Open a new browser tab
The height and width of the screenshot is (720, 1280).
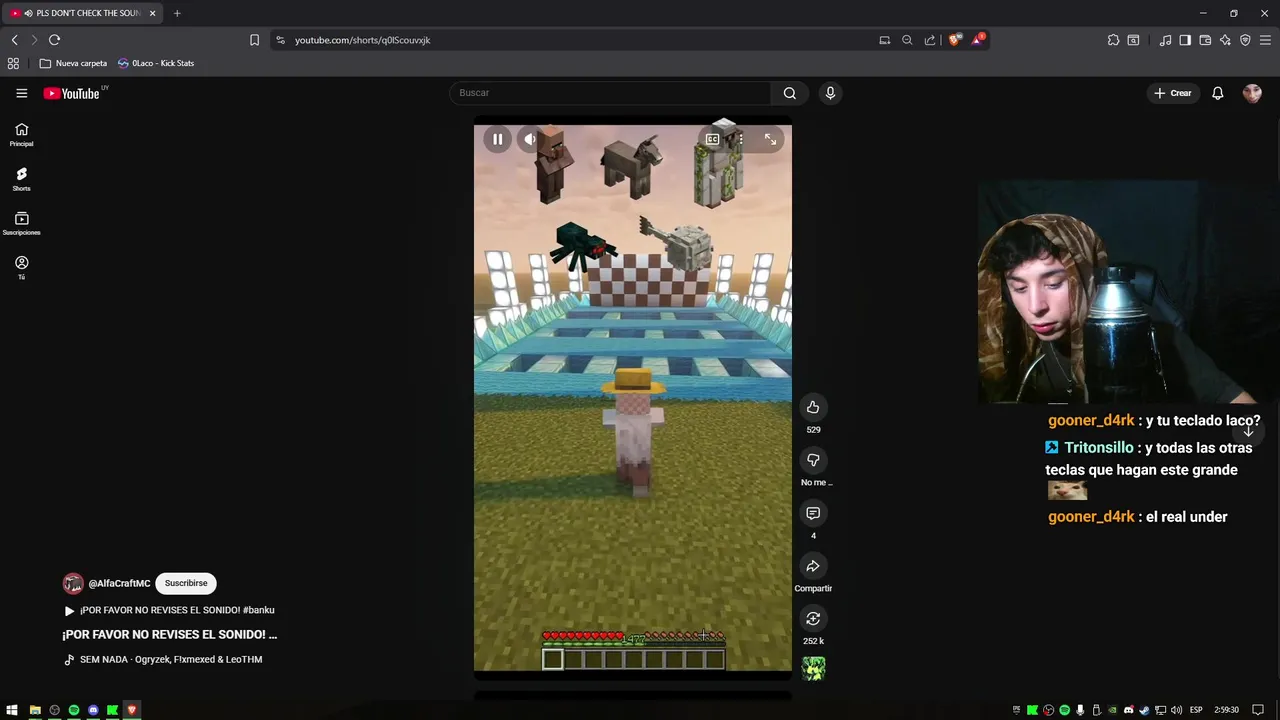177,13
